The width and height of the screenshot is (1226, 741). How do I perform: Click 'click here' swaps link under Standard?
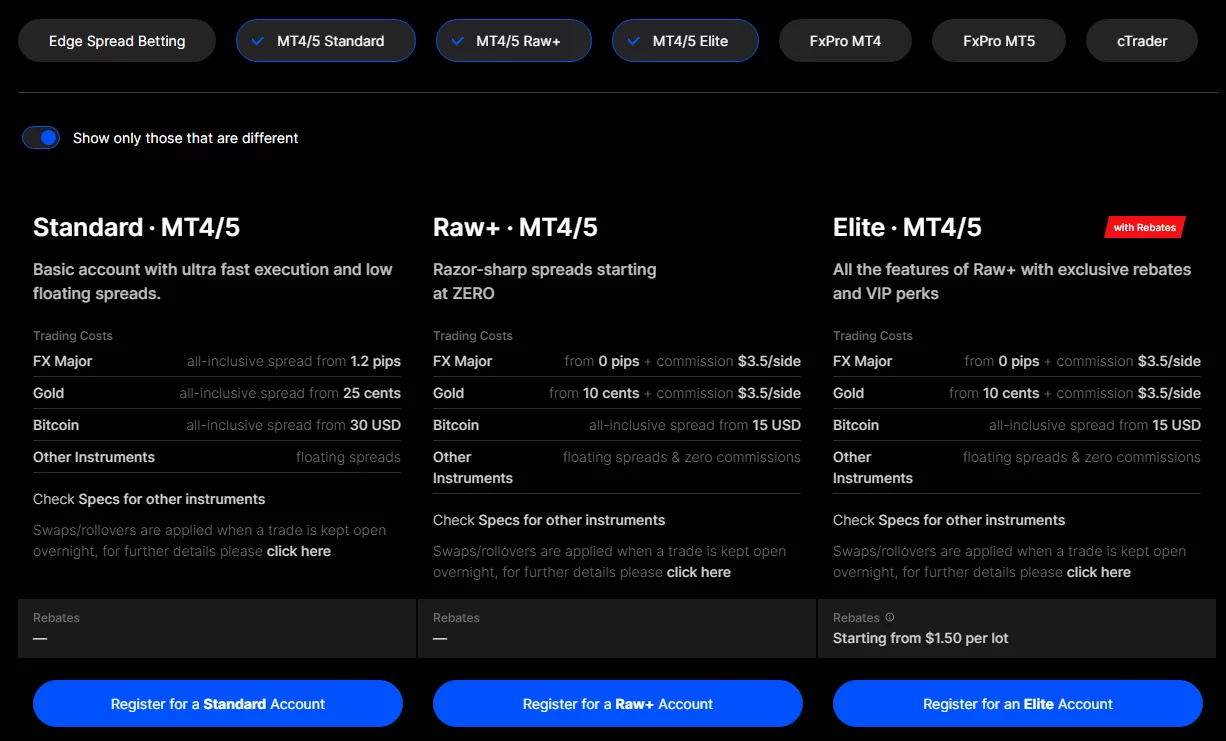[x=299, y=551]
